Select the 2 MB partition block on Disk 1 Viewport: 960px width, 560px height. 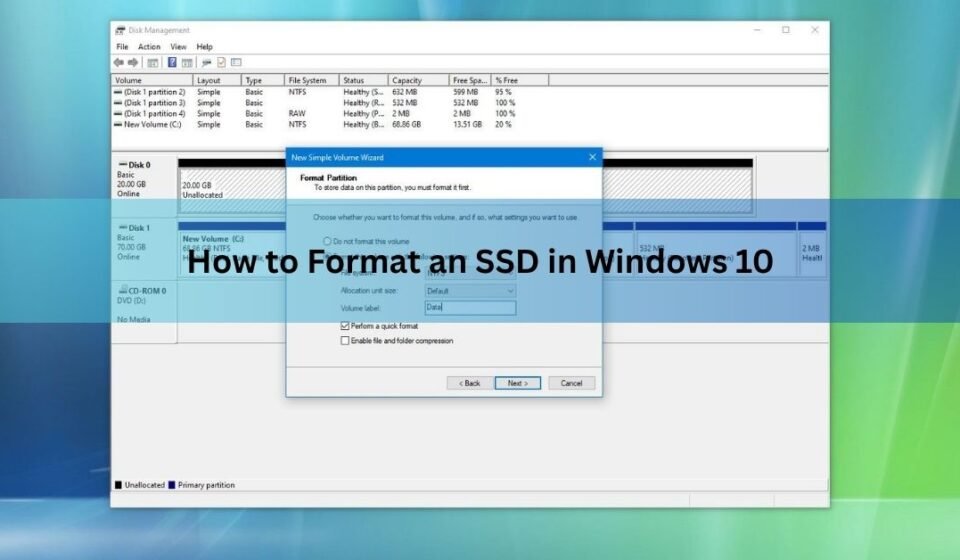[812, 252]
